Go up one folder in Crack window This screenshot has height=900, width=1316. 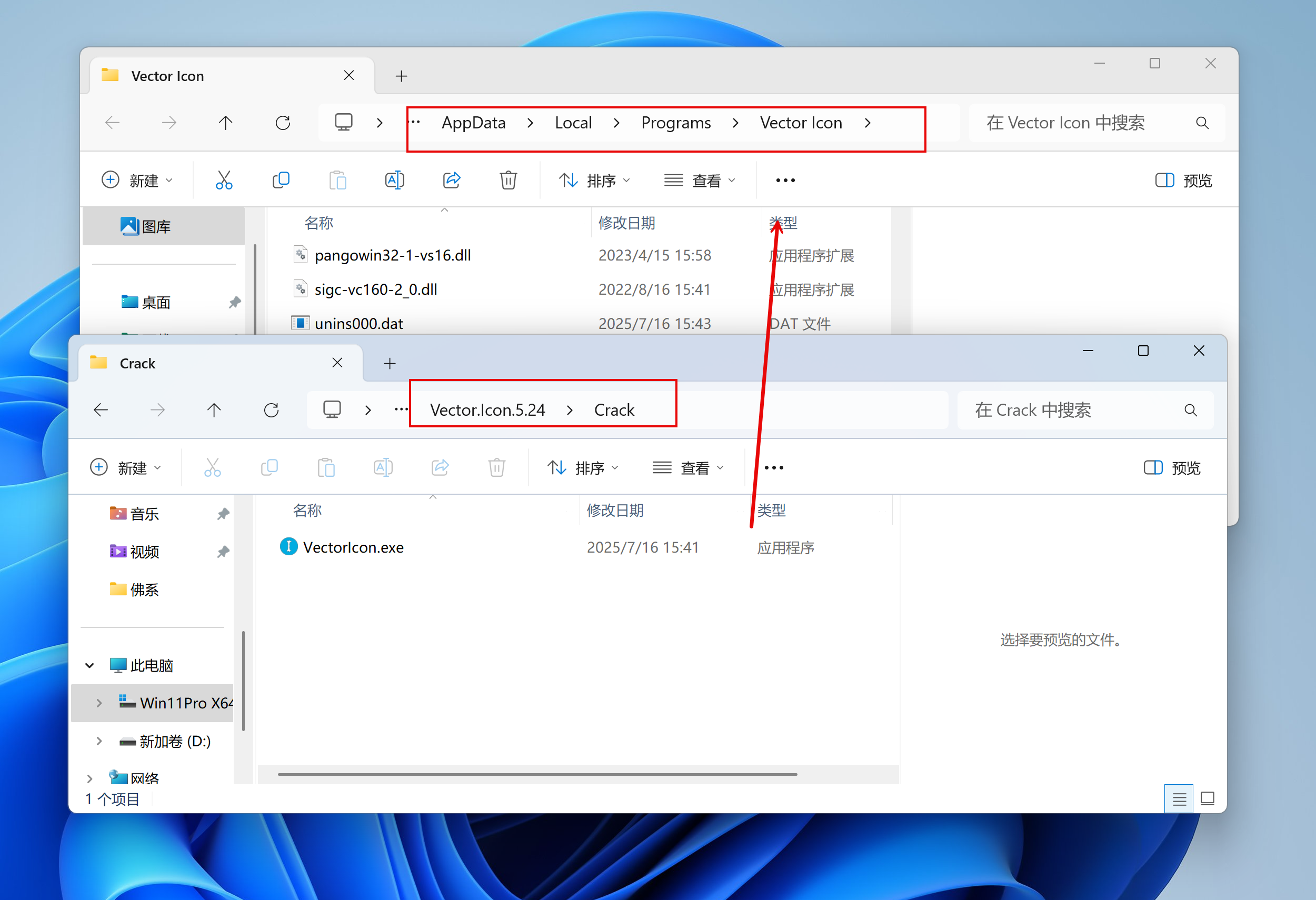214,410
